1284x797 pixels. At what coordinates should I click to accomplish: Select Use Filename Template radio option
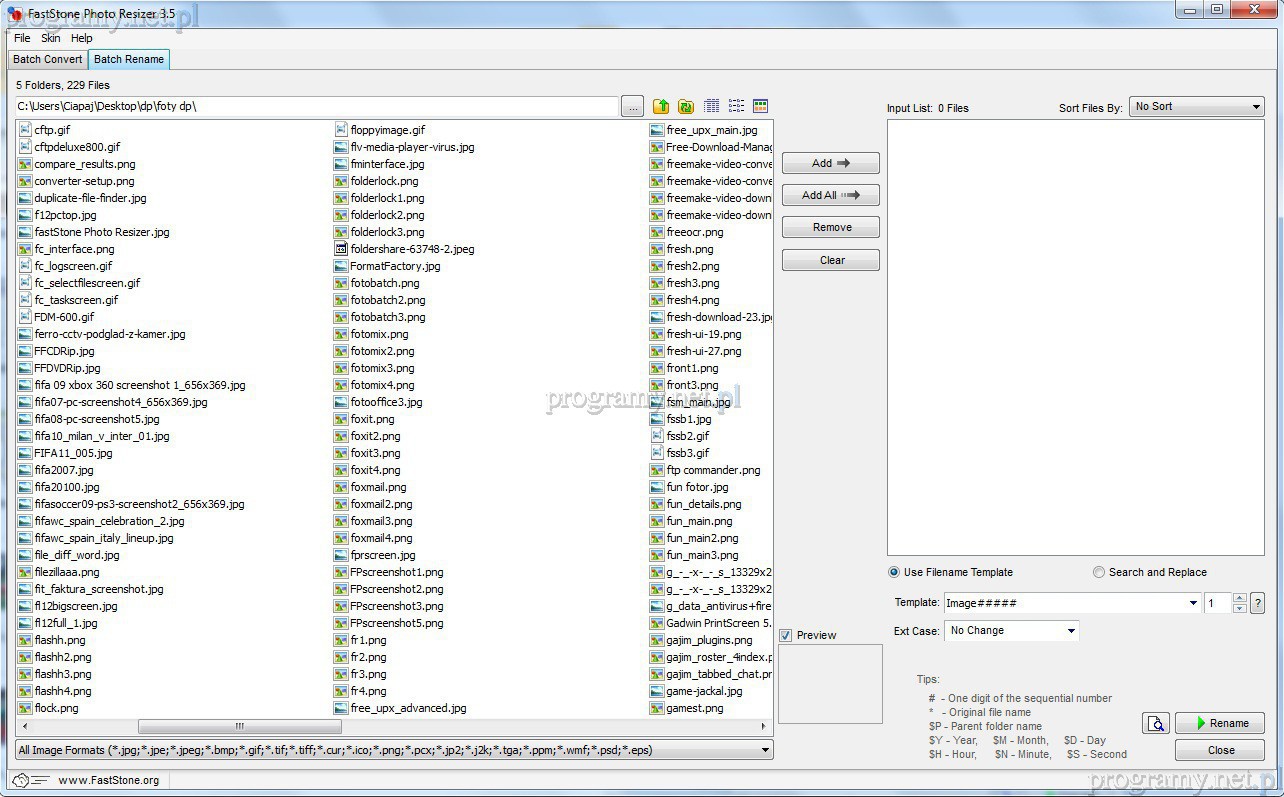[x=894, y=572]
